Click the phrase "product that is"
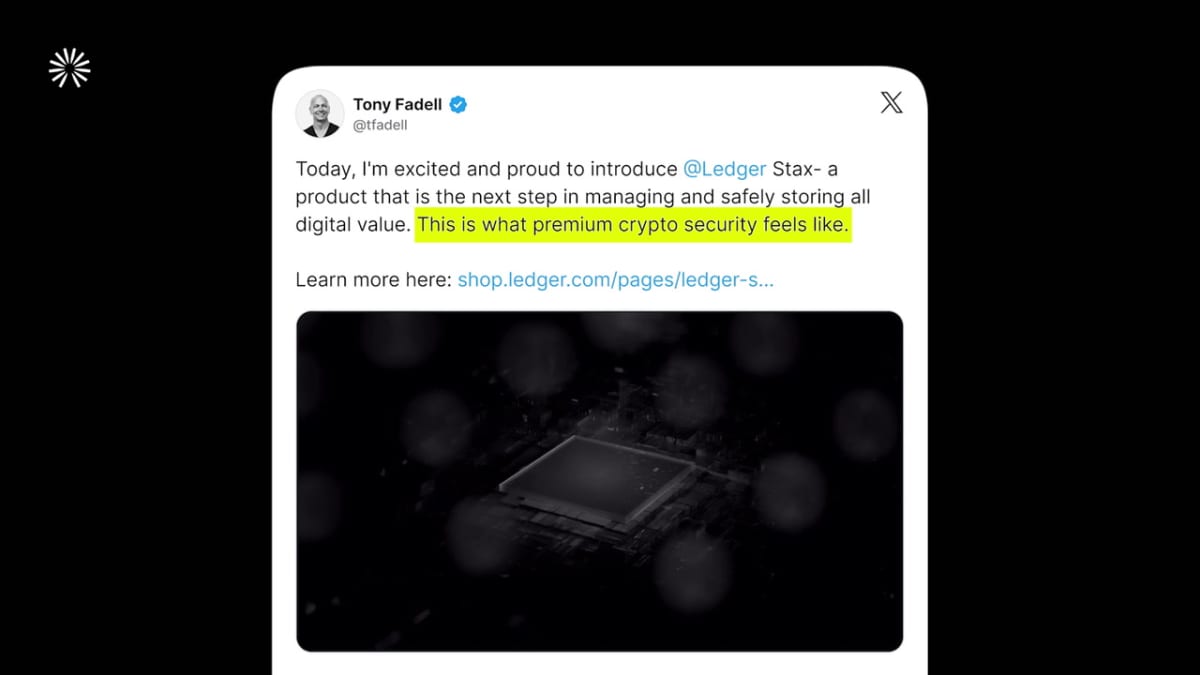Viewport: 1200px width, 675px height. coord(358,197)
